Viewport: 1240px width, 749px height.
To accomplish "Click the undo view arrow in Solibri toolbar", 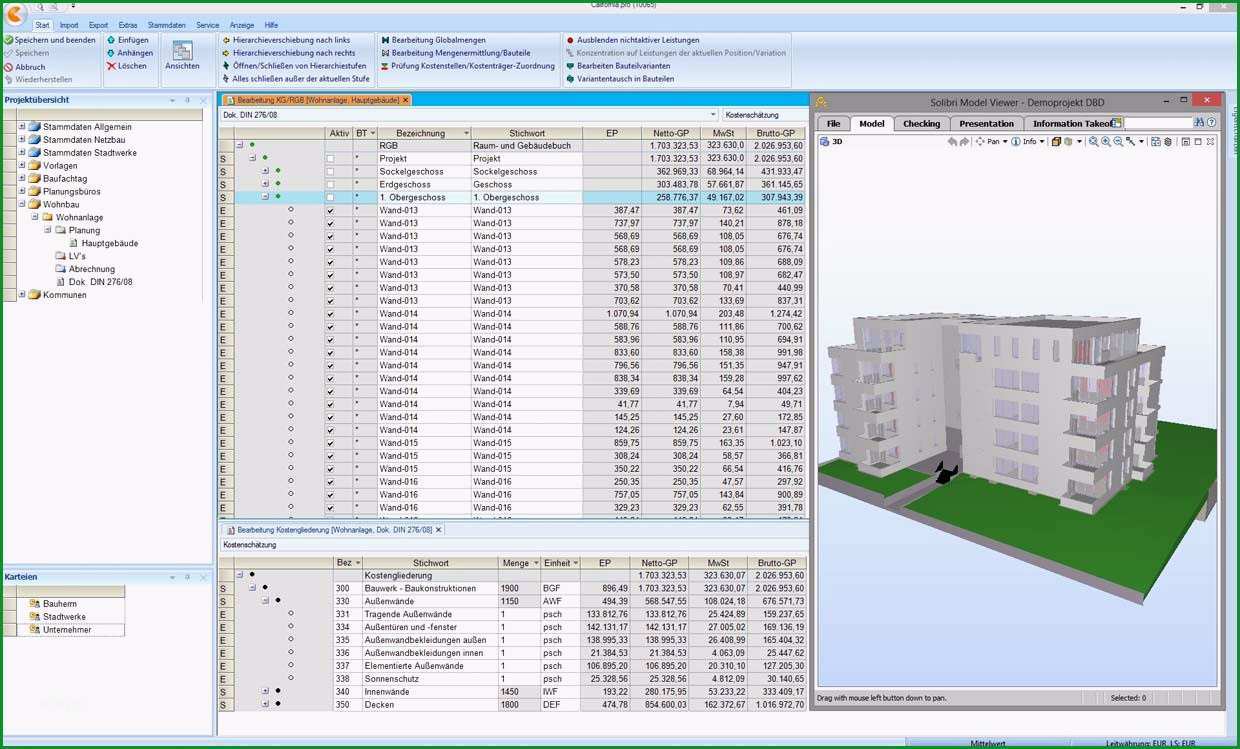I will pyautogui.click(x=952, y=142).
